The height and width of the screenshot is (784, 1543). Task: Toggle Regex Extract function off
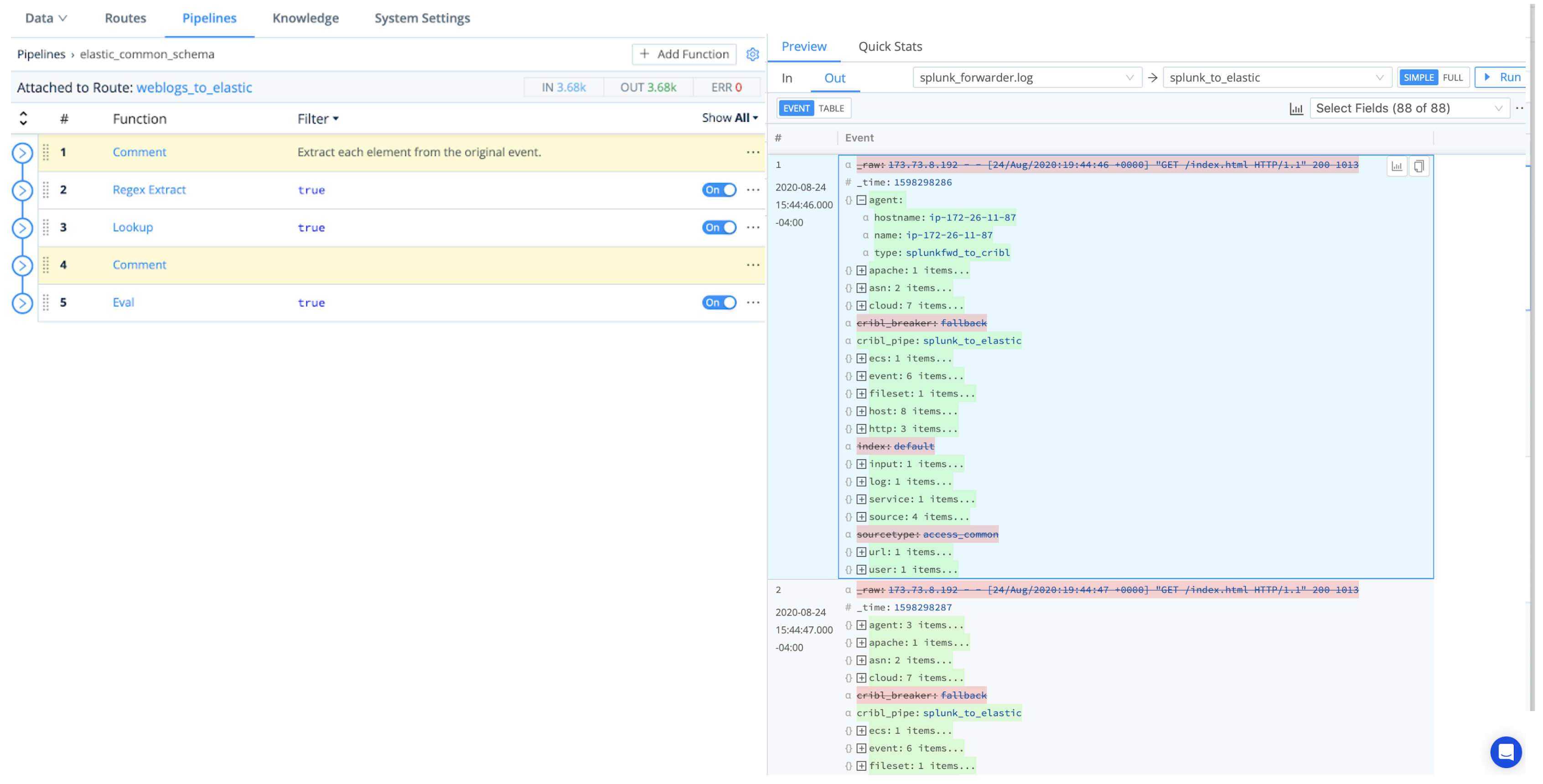pyautogui.click(x=719, y=190)
